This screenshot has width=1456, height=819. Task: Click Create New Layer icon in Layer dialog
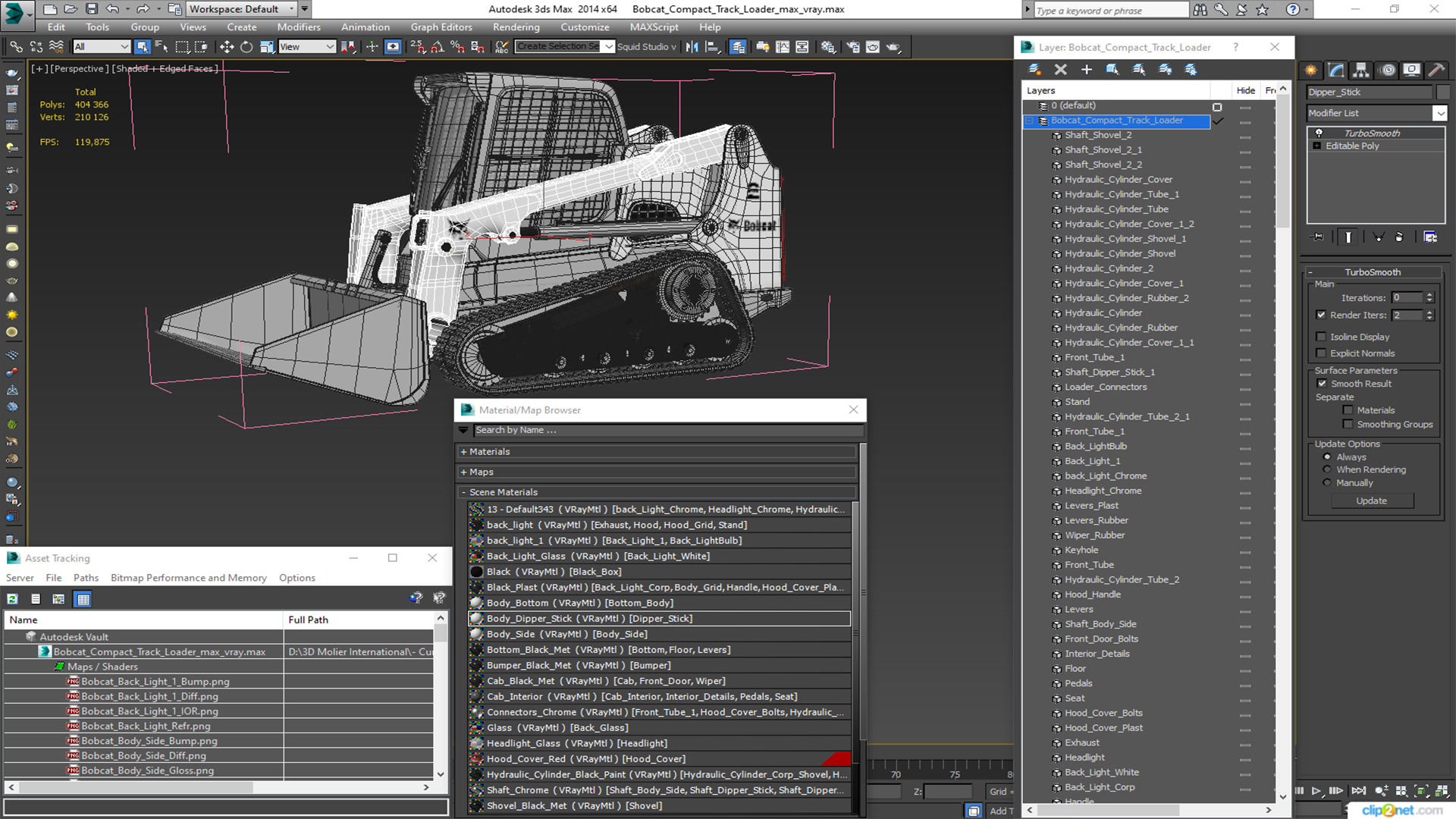1034,70
